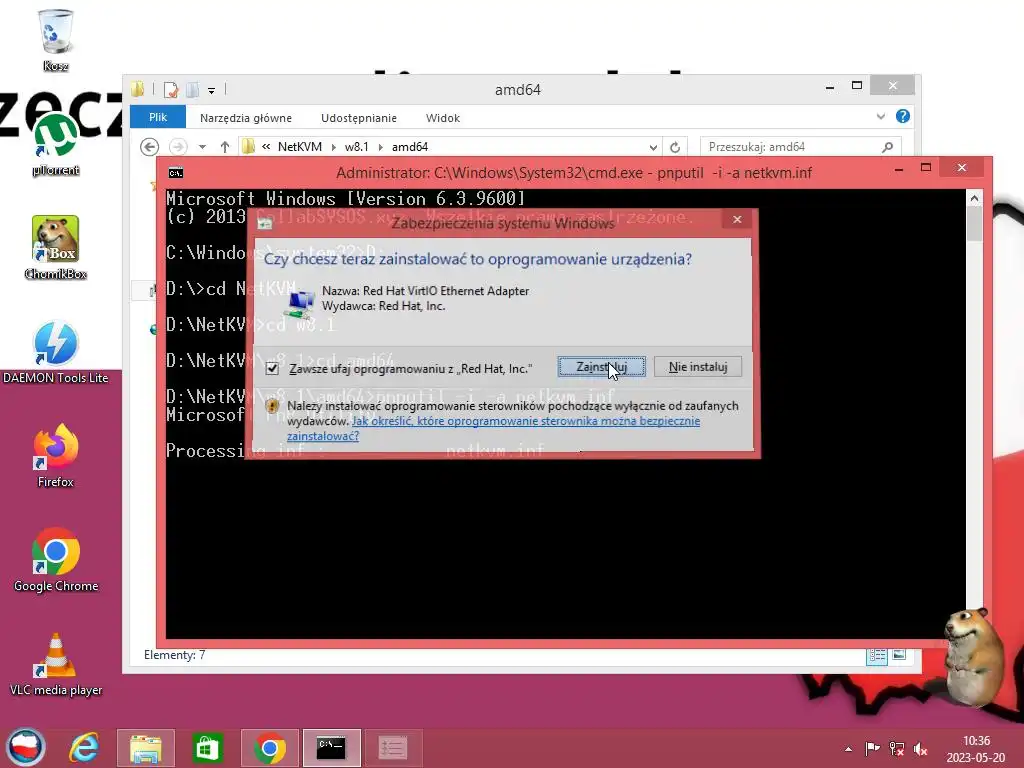Viewport: 1024px width, 768px height.
Task: Open the Plik tab in Explorer
Action: [x=157, y=118]
